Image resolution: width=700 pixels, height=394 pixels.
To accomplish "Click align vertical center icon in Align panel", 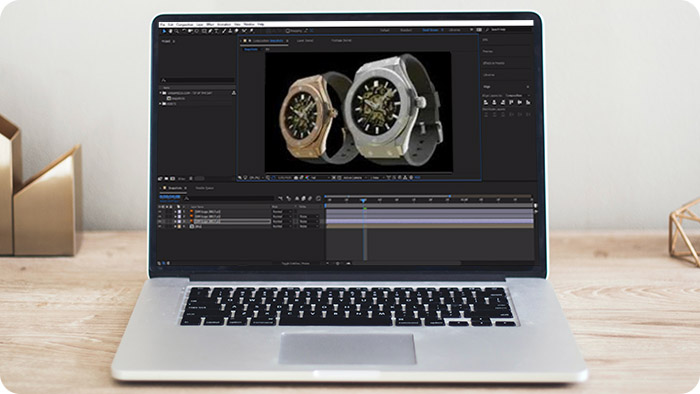I will (520, 102).
